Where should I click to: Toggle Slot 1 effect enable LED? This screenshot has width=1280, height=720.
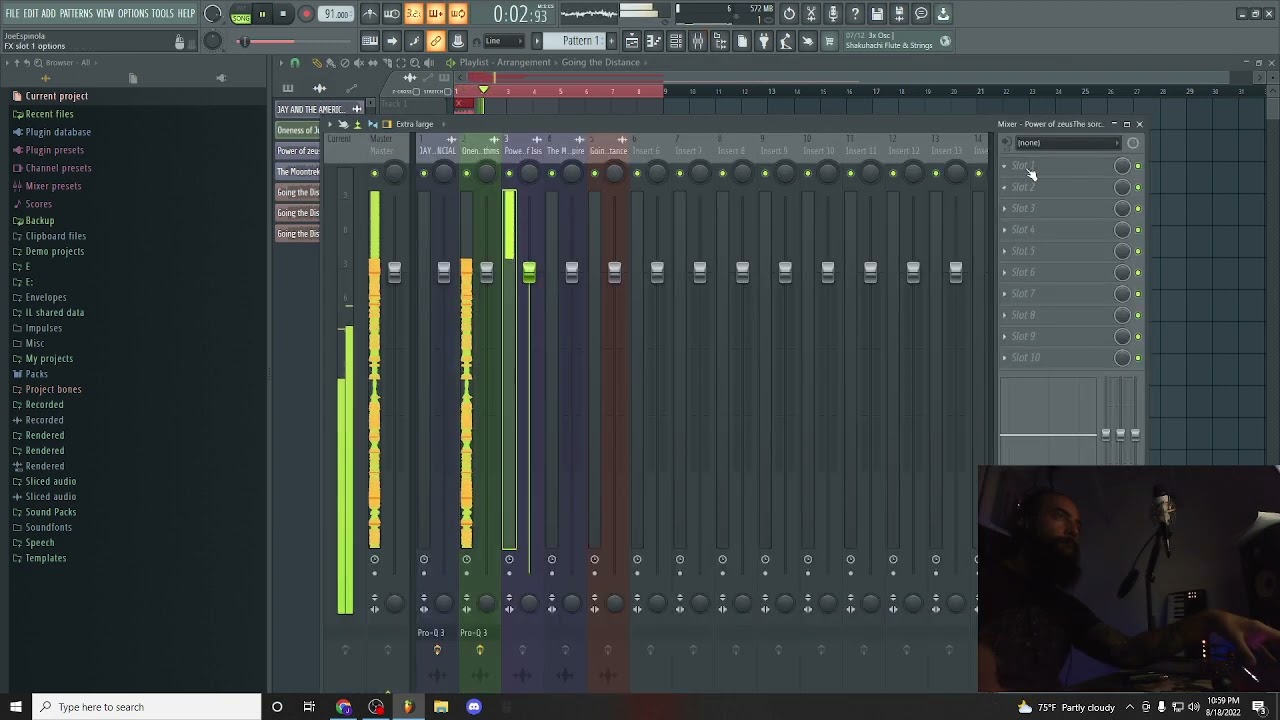pyautogui.click(x=1137, y=166)
